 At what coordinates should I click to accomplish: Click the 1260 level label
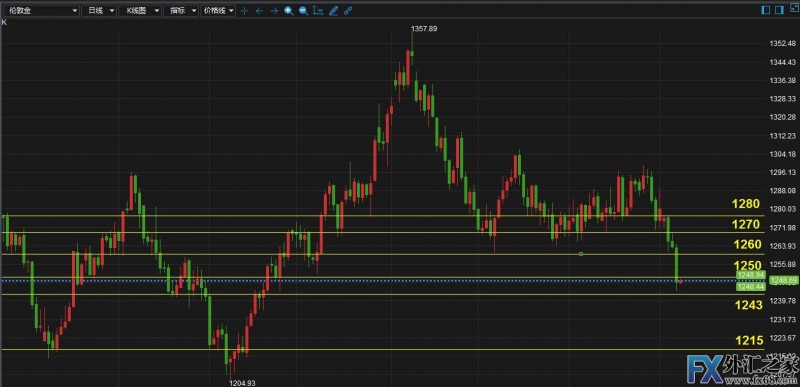tap(747, 245)
